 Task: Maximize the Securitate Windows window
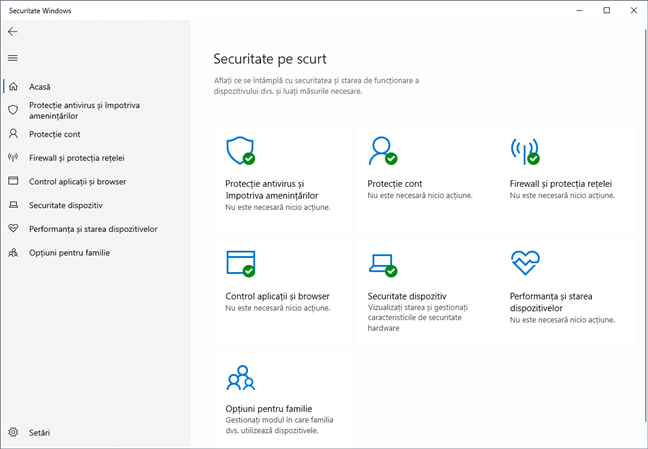click(607, 10)
